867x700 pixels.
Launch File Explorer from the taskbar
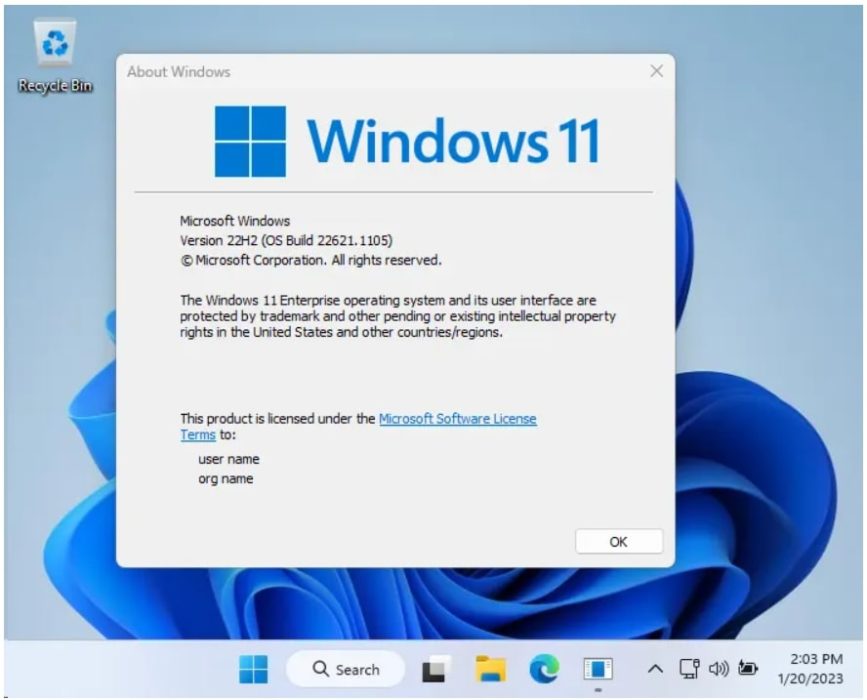[490, 670]
